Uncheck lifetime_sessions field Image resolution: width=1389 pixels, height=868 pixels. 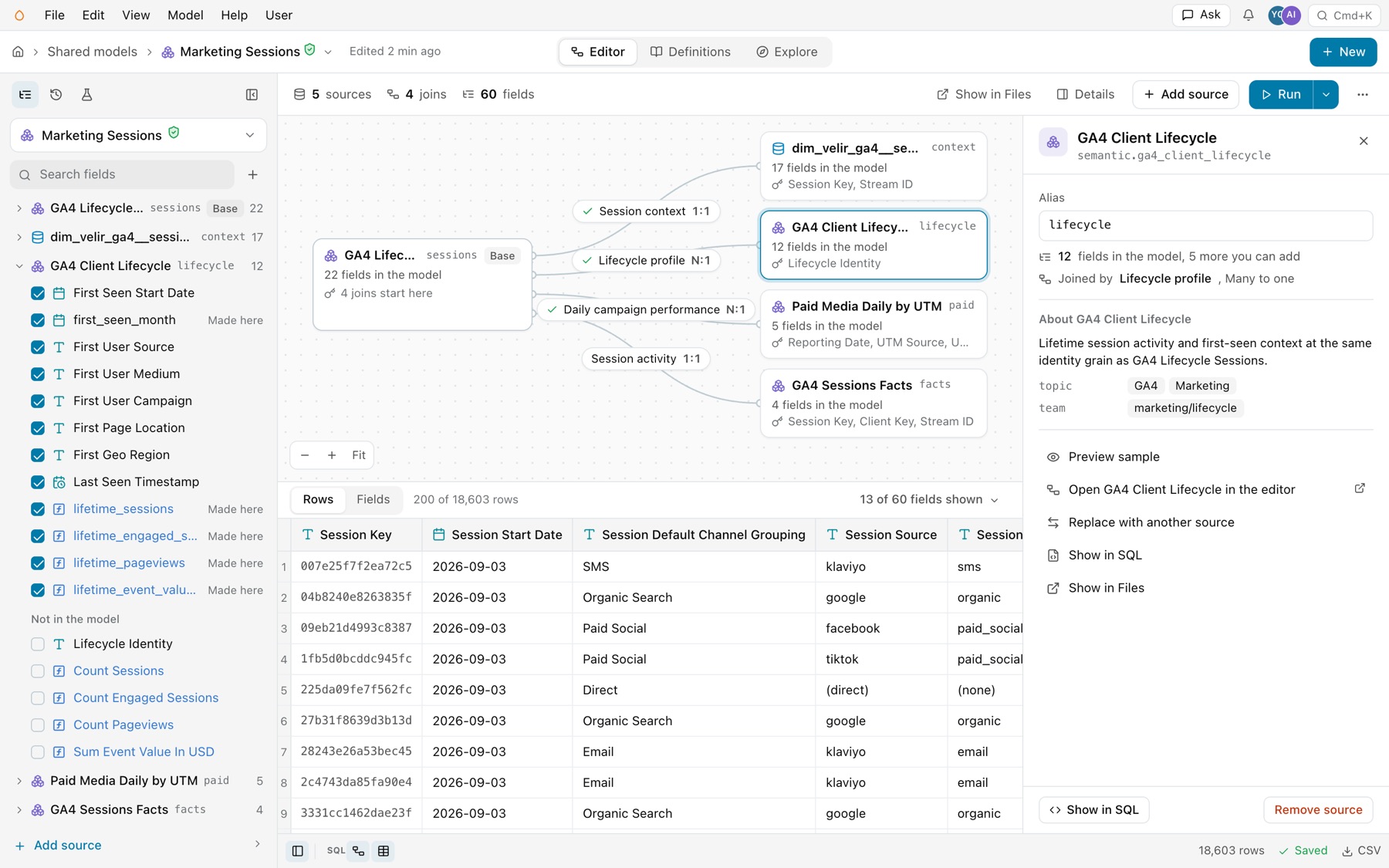38,509
